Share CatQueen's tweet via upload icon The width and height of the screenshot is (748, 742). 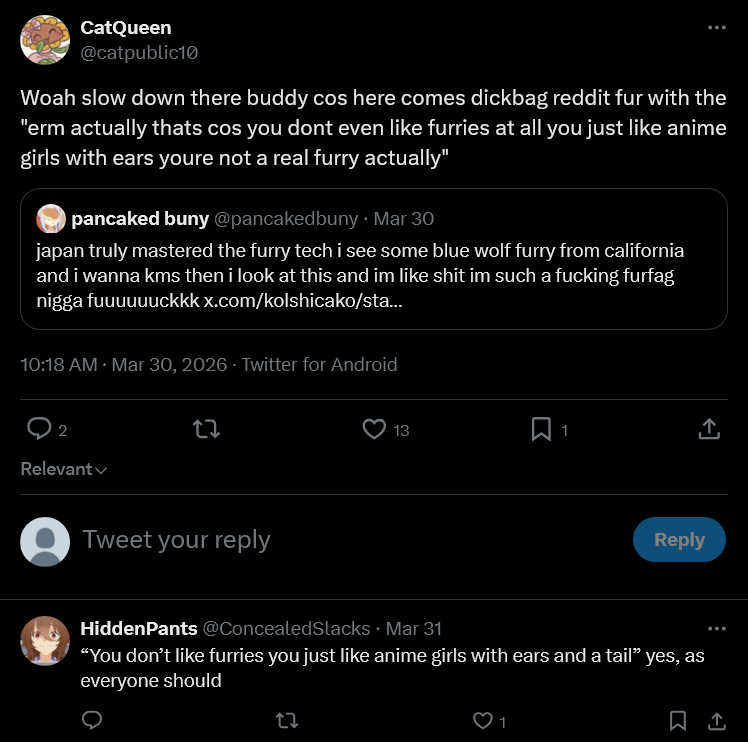tap(708, 429)
